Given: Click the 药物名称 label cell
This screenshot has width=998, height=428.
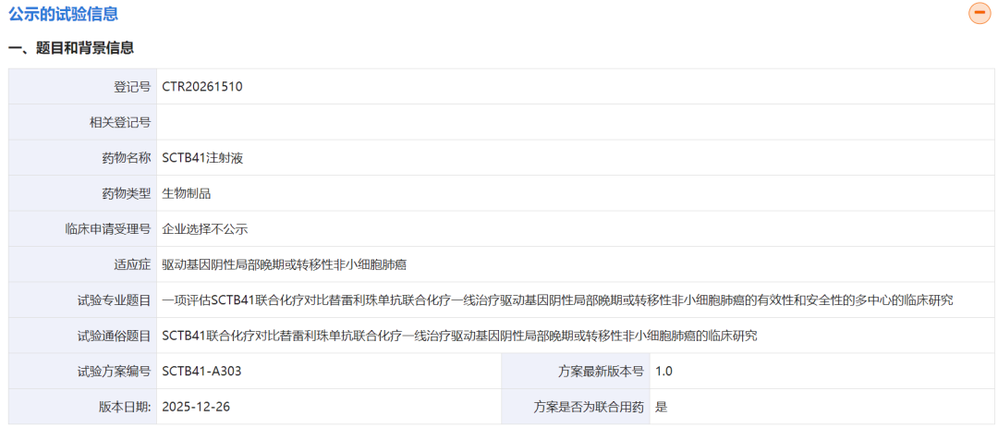Looking at the screenshot, I should [83, 158].
